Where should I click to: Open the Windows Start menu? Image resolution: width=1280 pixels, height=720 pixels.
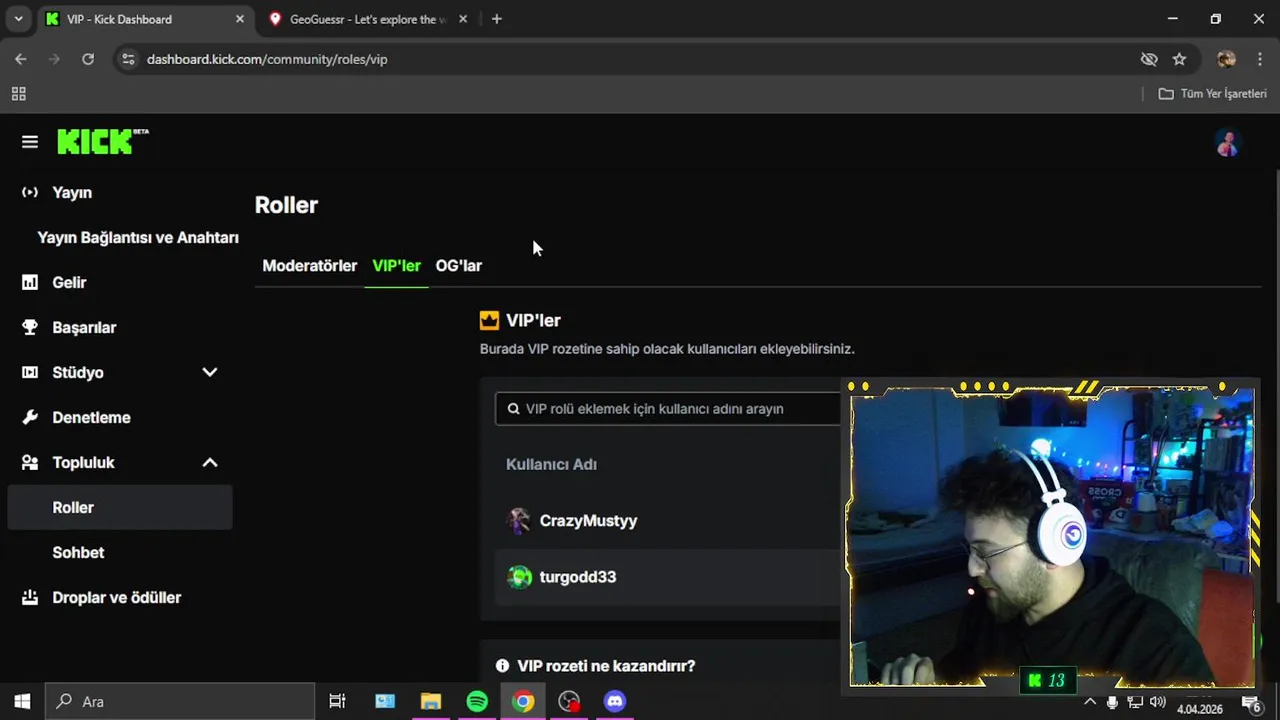click(x=22, y=701)
